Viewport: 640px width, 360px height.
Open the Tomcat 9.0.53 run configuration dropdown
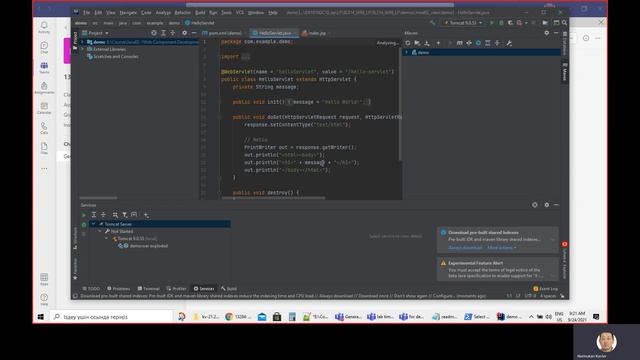463,23
